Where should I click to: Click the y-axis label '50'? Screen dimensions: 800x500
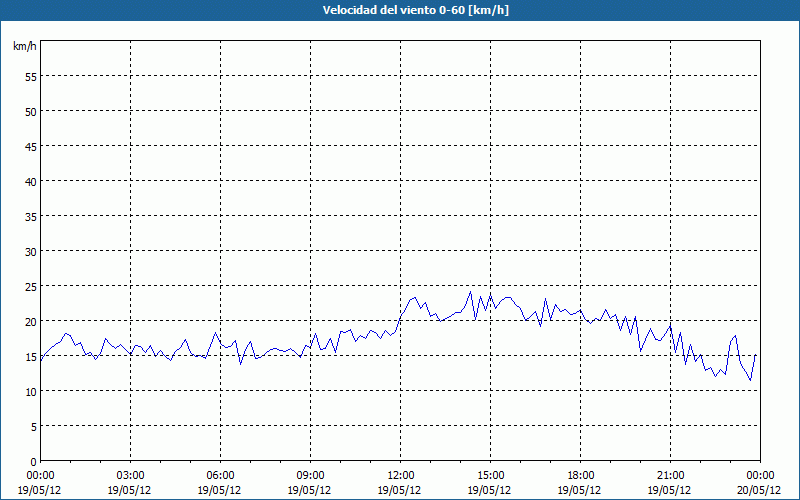tap(31, 112)
